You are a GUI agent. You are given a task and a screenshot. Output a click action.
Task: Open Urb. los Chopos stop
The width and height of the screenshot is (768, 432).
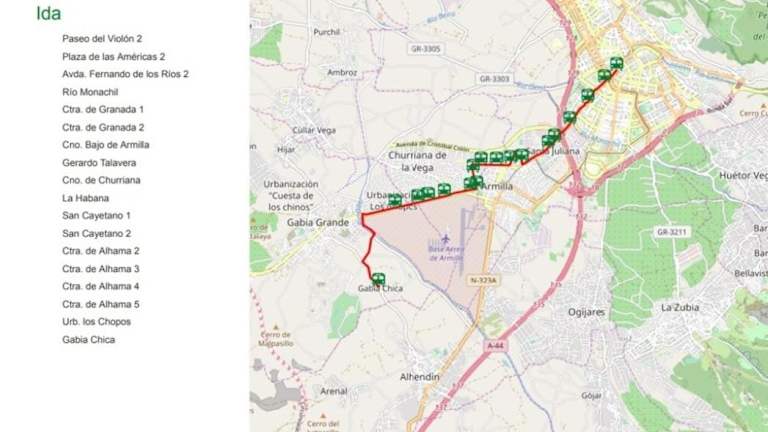tap(96, 322)
